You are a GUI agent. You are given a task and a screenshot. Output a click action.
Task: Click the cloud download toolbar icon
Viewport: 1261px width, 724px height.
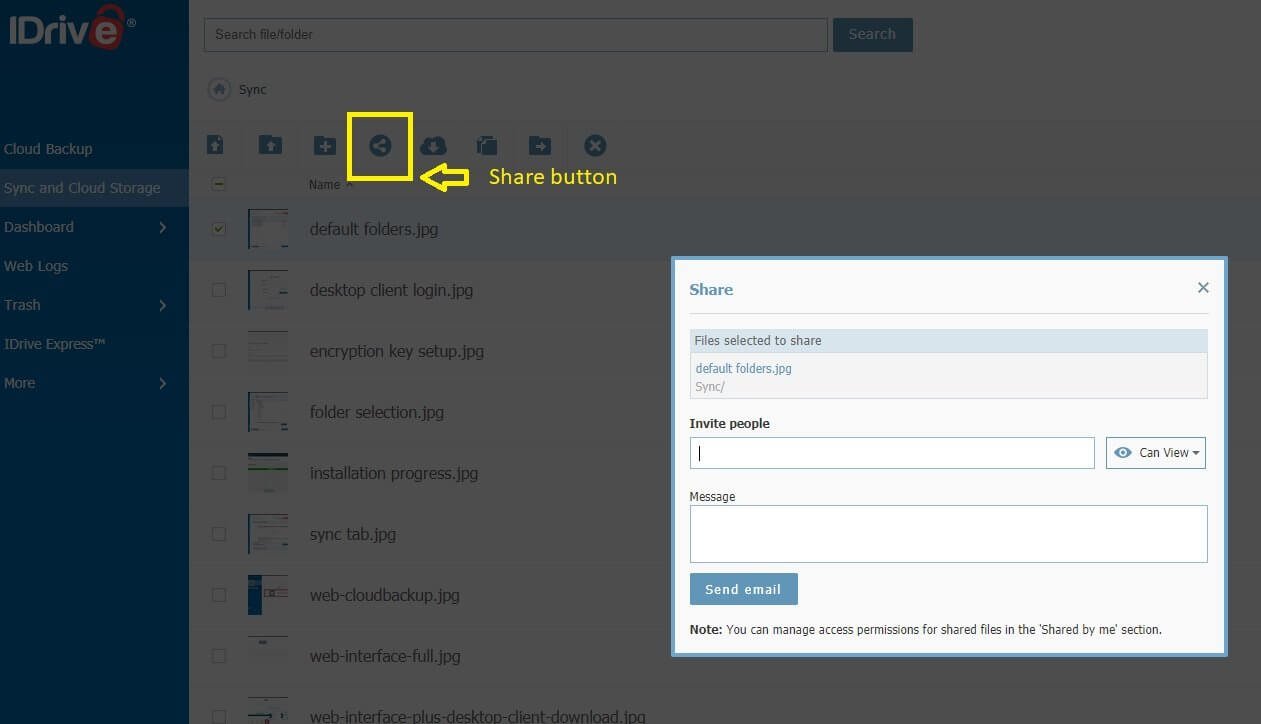coord(433,146)
